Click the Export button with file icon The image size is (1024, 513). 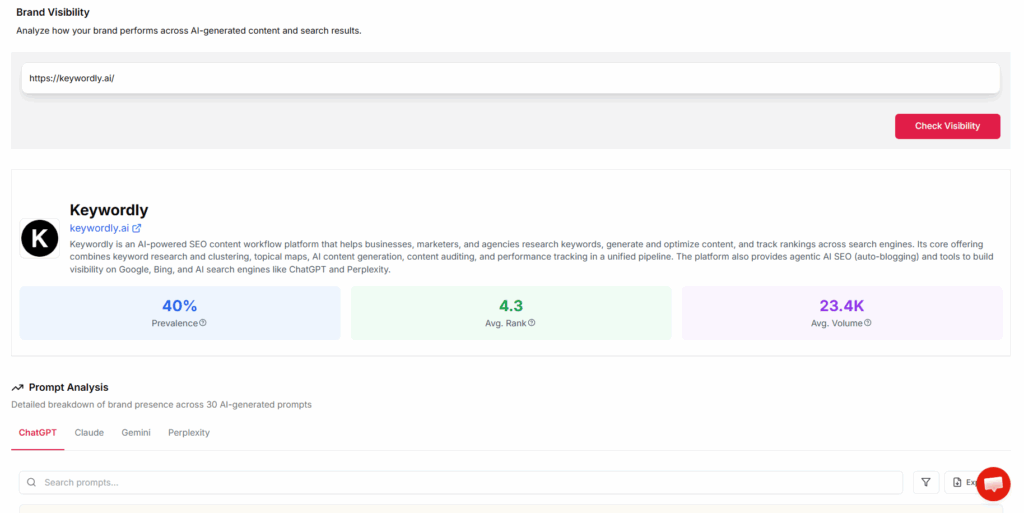[x=960, y=482]
